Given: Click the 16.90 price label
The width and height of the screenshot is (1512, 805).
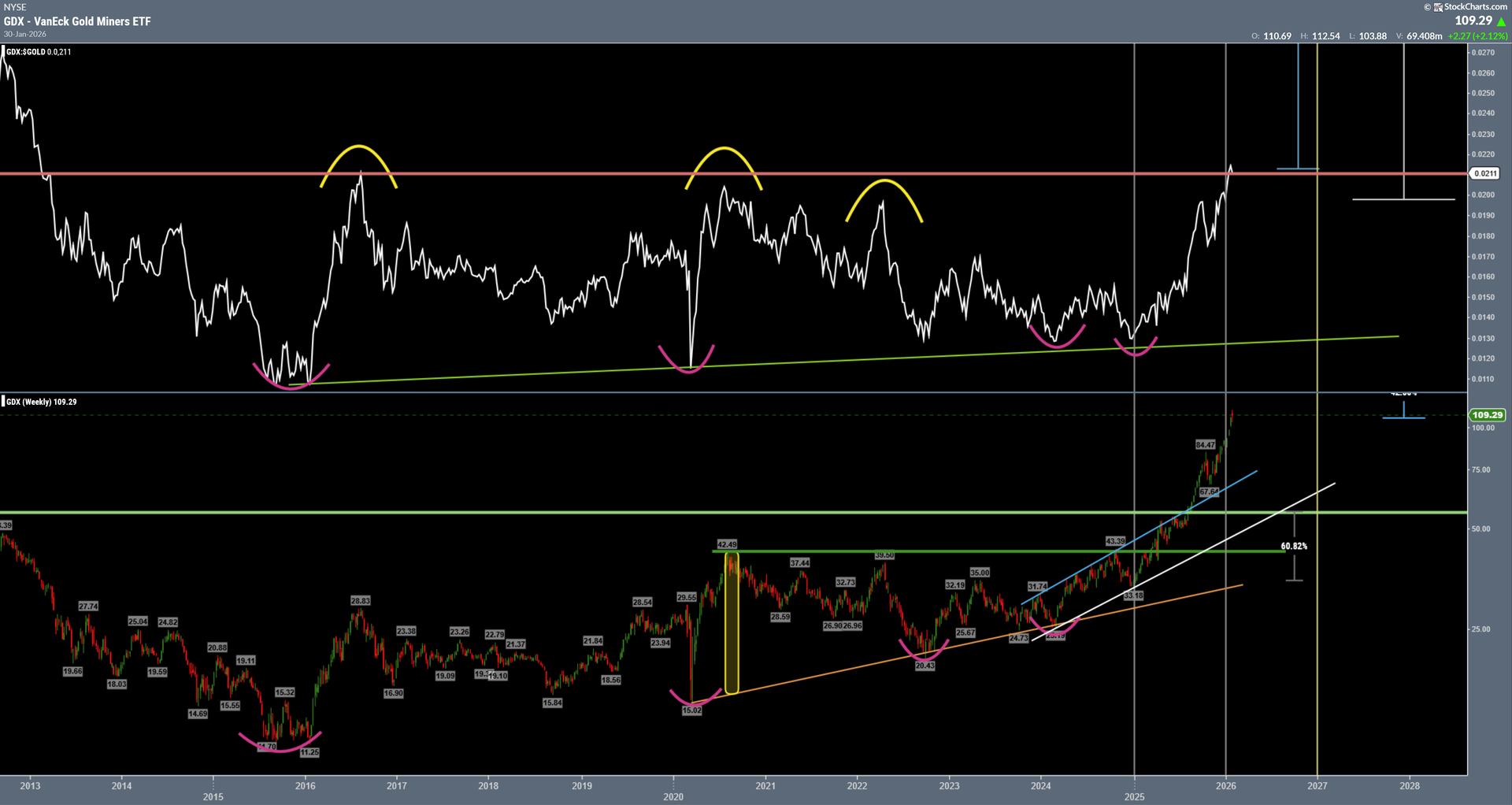Looking at the screenshot, I should (394, 693).
